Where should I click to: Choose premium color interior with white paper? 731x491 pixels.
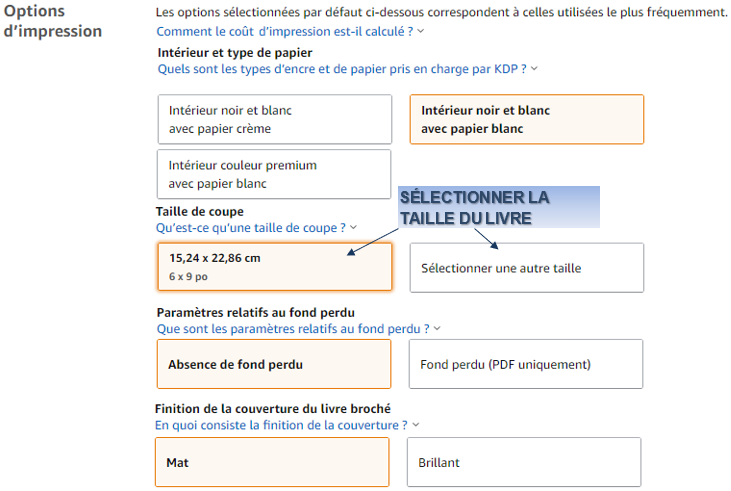(x=274, y=174)
